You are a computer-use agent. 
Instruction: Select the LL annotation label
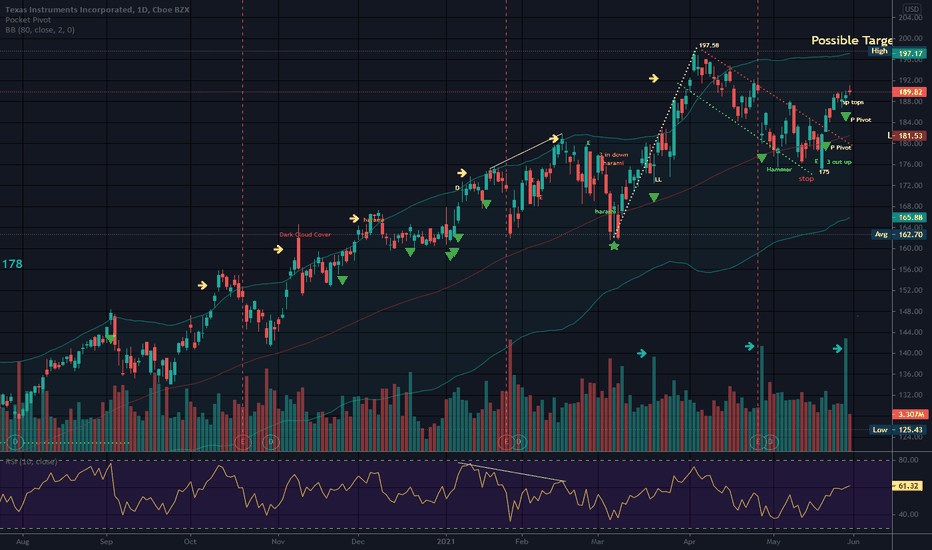tap(658, 180)
